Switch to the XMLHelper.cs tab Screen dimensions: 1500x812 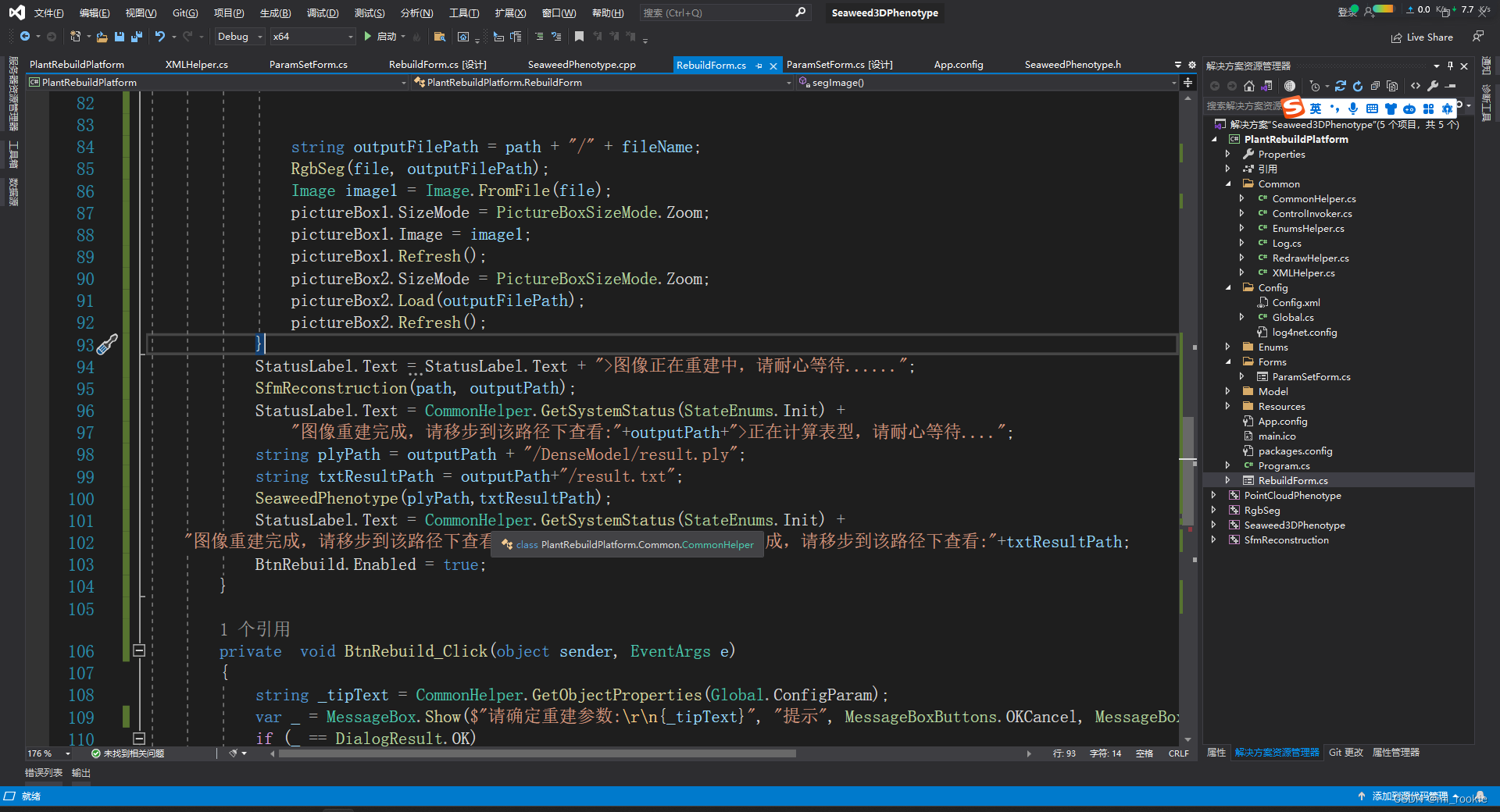pyautogui.click(x=197, y=65)
